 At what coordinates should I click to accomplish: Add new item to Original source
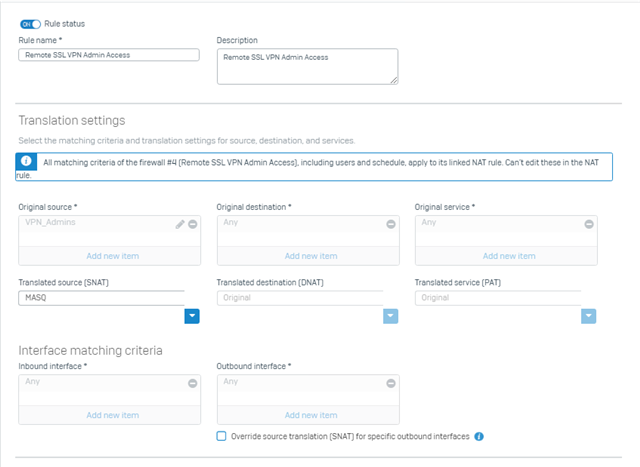pyautogui.click(x=113, y=256)
